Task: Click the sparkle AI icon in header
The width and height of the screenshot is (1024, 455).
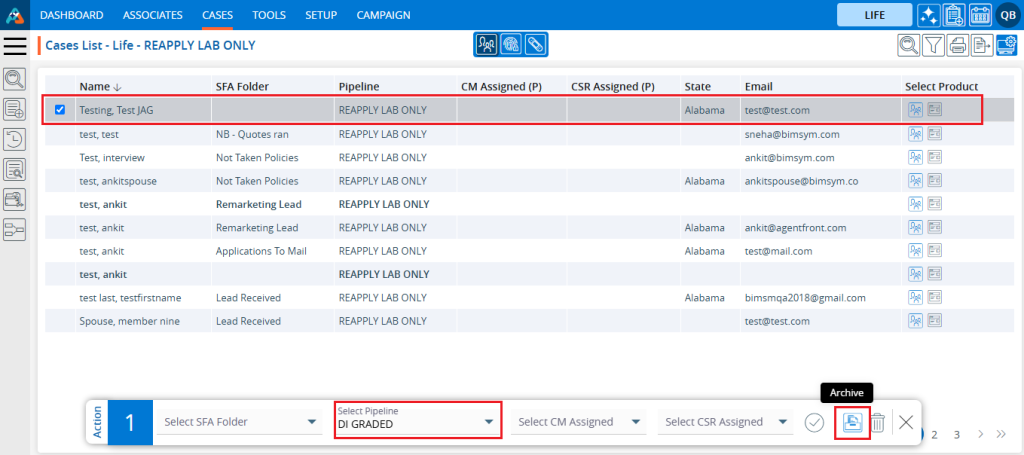Action: click(928, 15)
